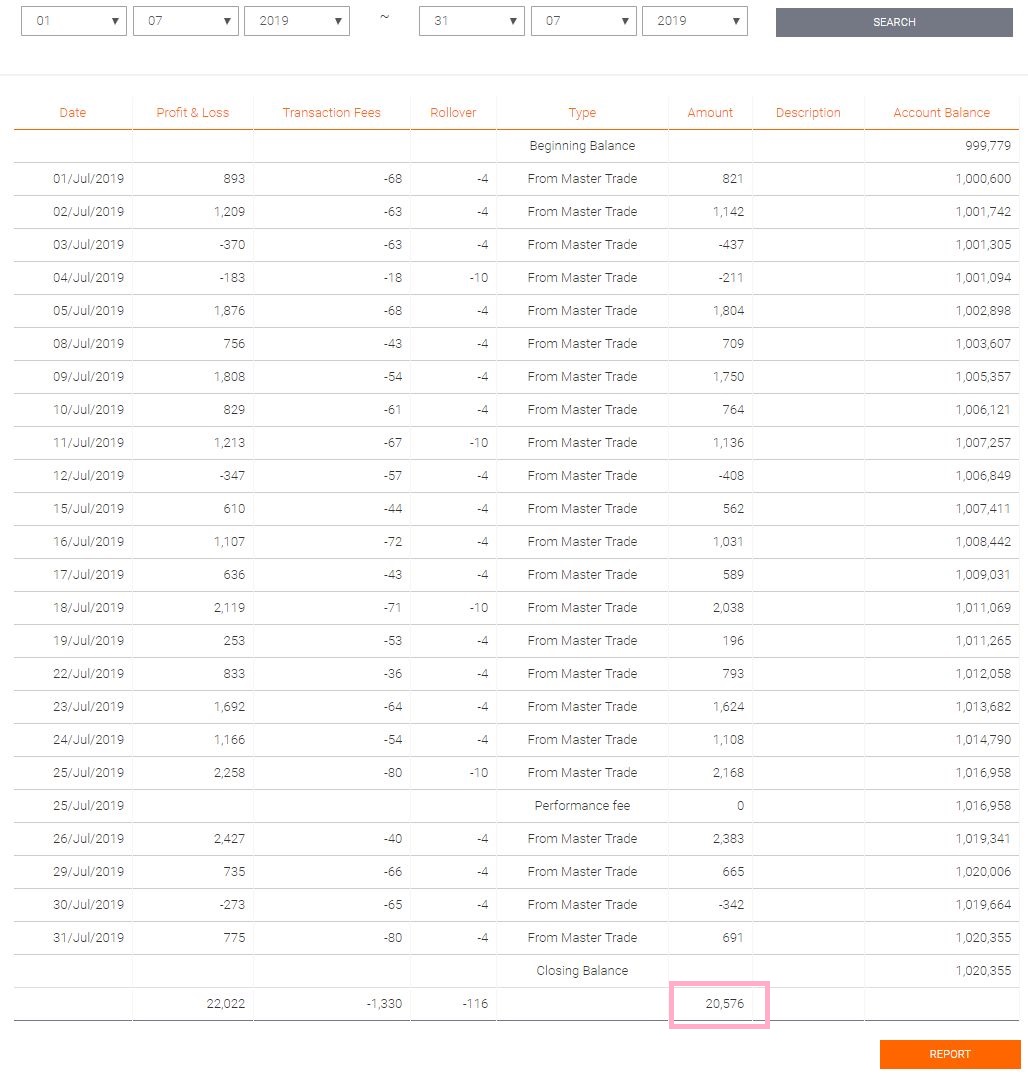This screenshot has height=1079, width=1028.
Task: Expand the end-date month dropdown
Action: coord(583,21)
